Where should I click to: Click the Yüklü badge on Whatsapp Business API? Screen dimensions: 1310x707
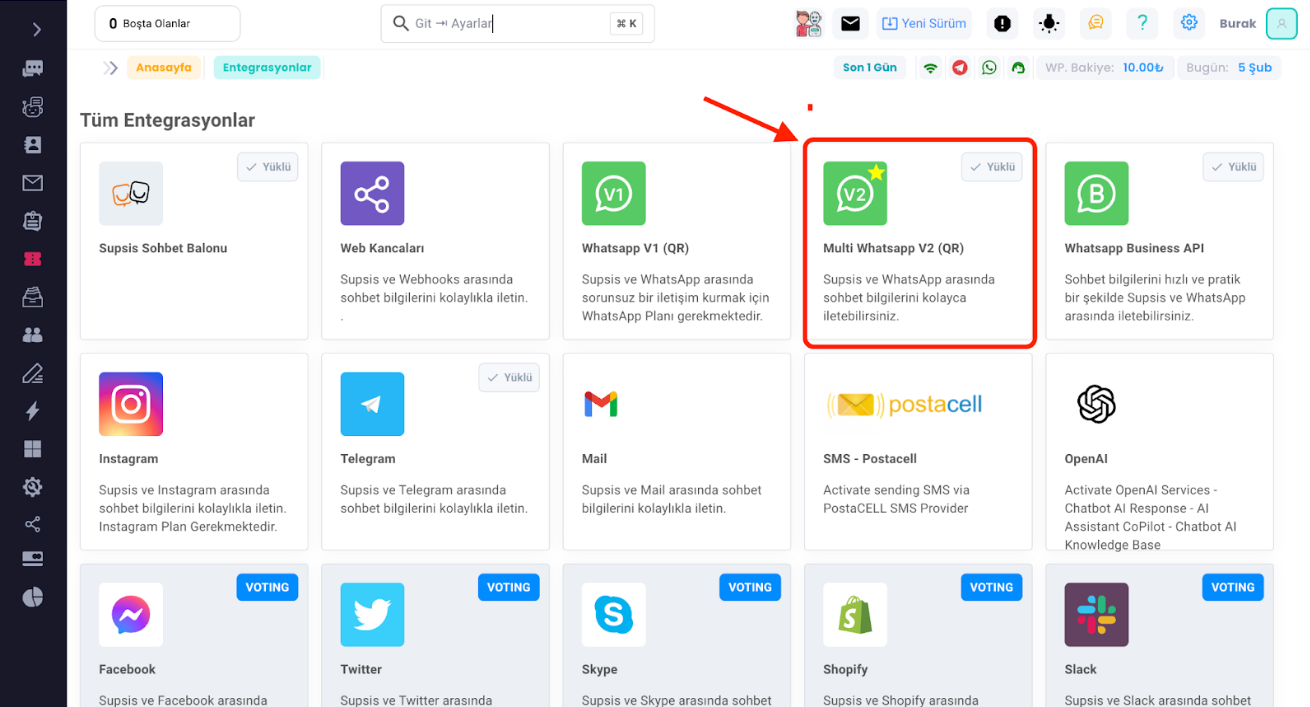1233,167
